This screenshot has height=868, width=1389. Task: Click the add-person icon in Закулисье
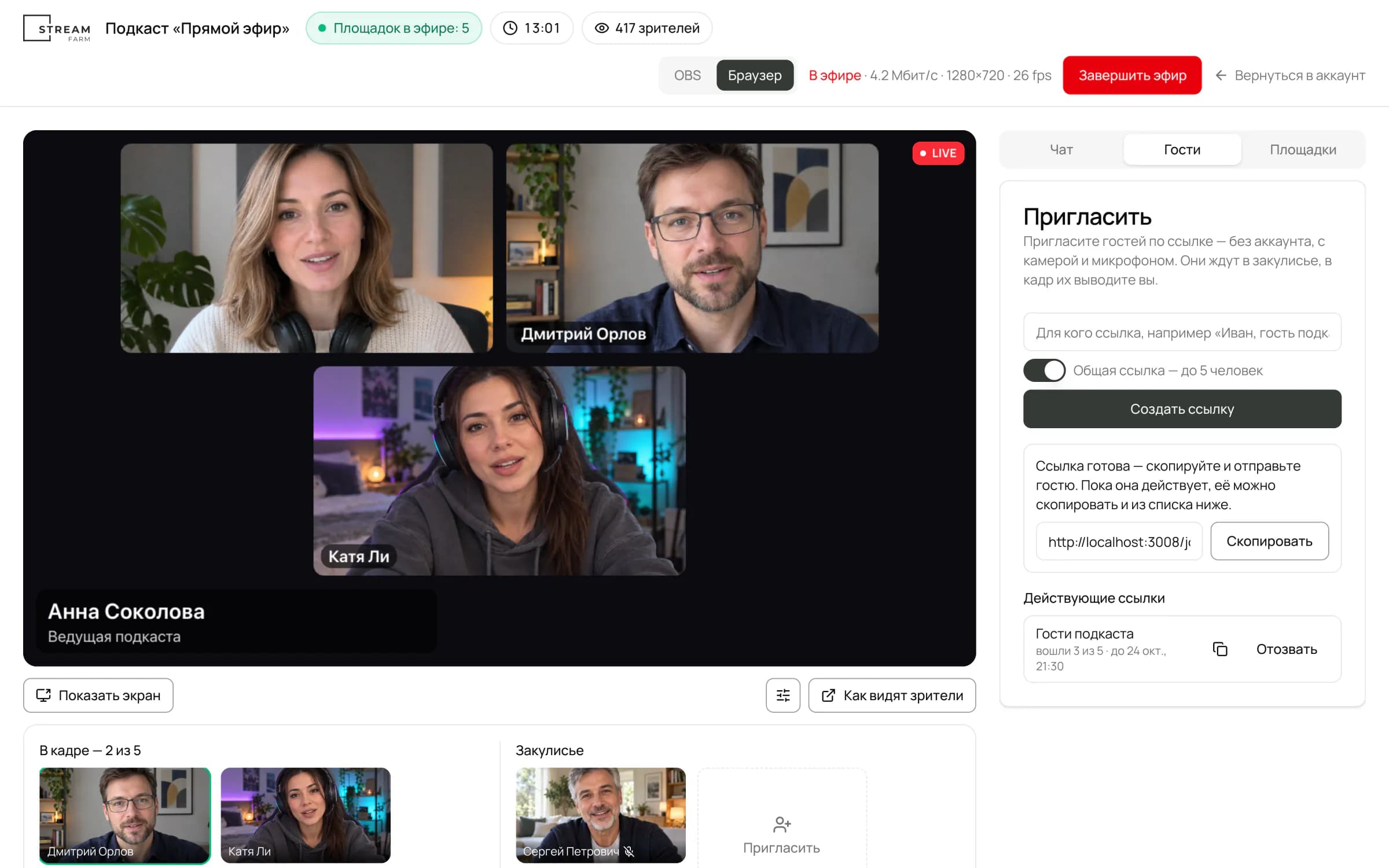pos(781,824)
